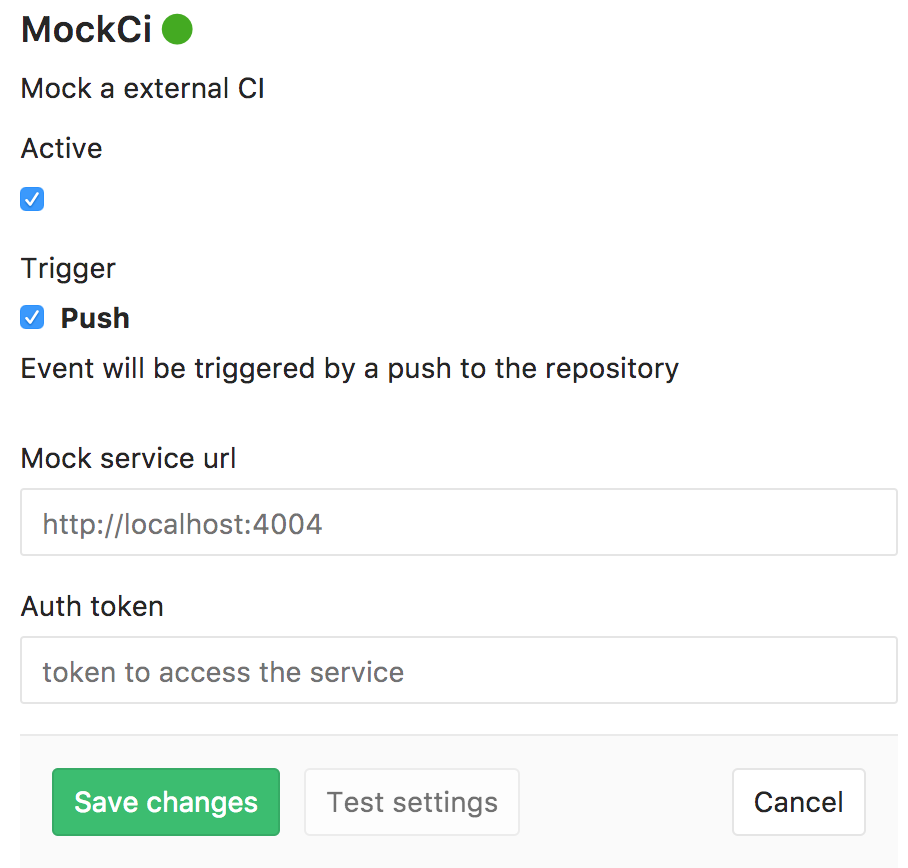This screenshot has height=868, width=908.
Task: Click the http://localhost:4004 placeholder text
Action: click(x=182, y=523)
